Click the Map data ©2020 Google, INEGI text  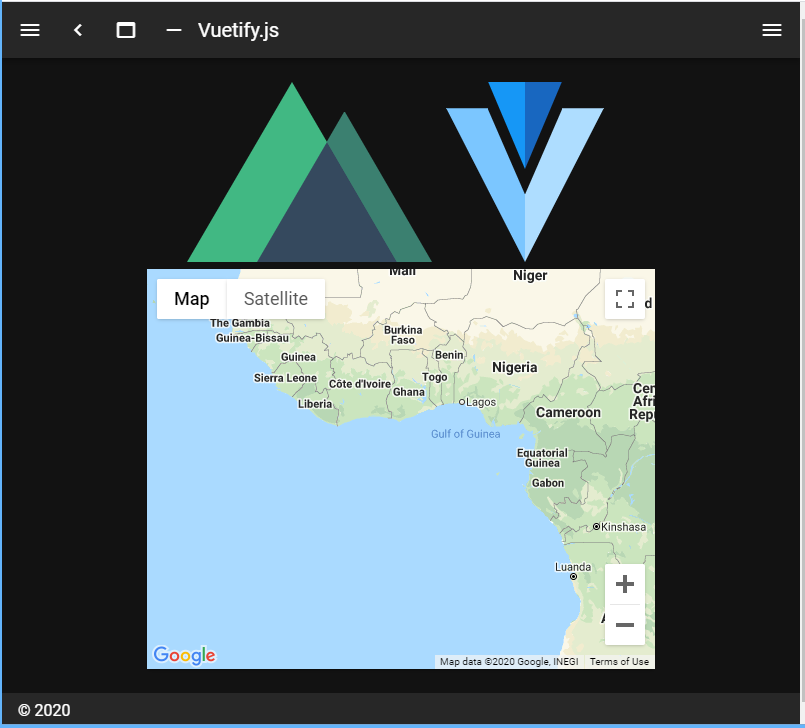click(509, 662)
